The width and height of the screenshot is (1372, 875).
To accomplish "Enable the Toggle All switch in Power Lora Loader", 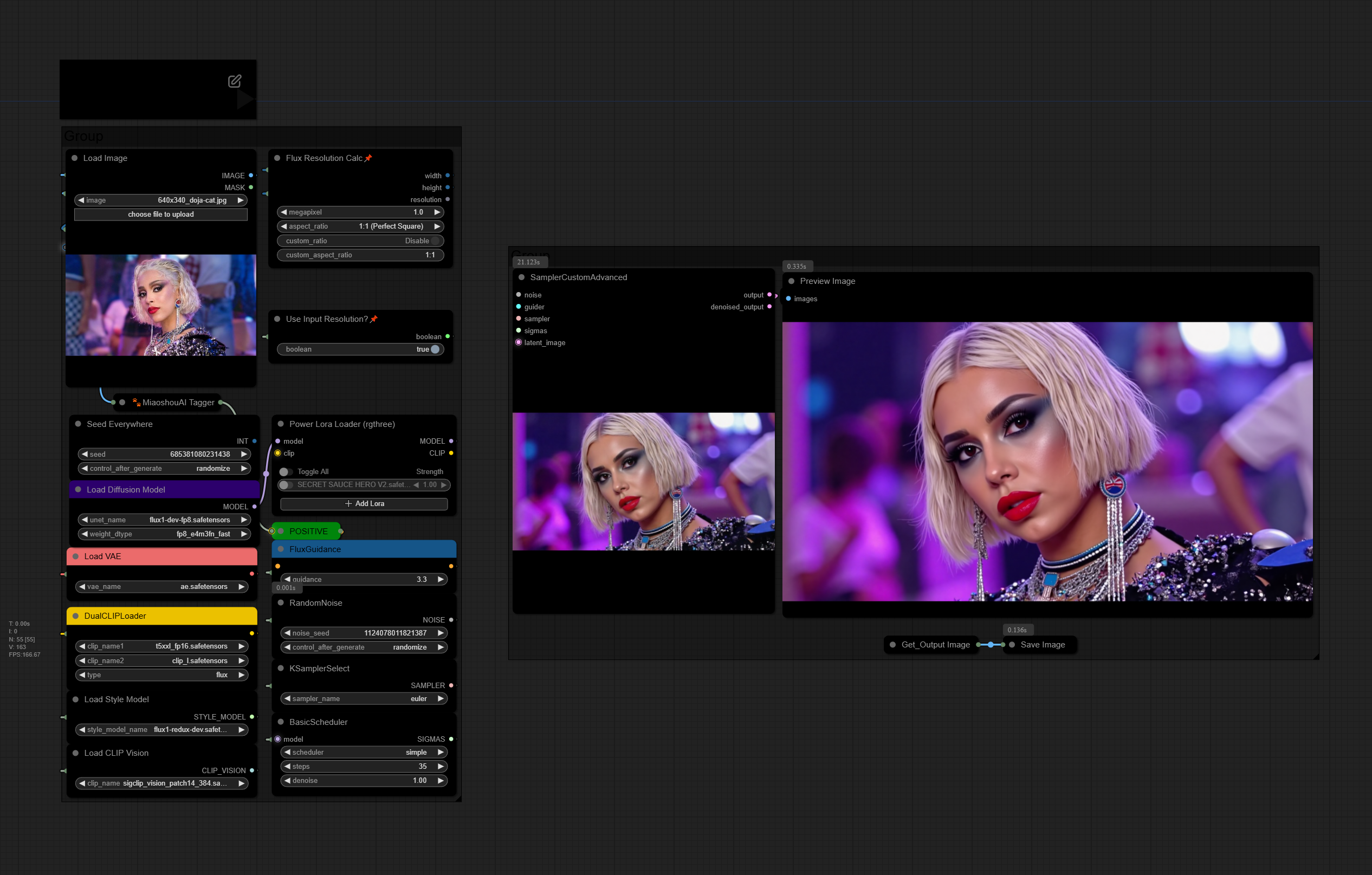I will (286, 472).
